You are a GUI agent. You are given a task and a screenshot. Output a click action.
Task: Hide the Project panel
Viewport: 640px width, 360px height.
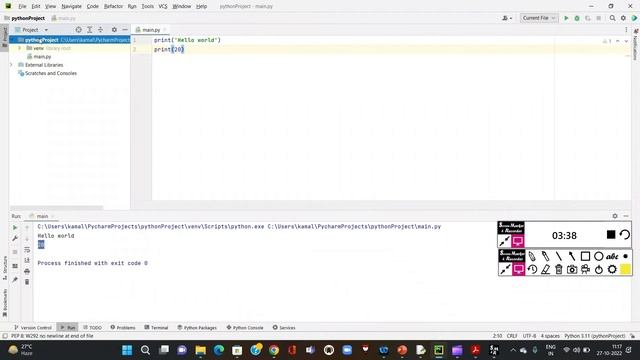click(125, 30)
